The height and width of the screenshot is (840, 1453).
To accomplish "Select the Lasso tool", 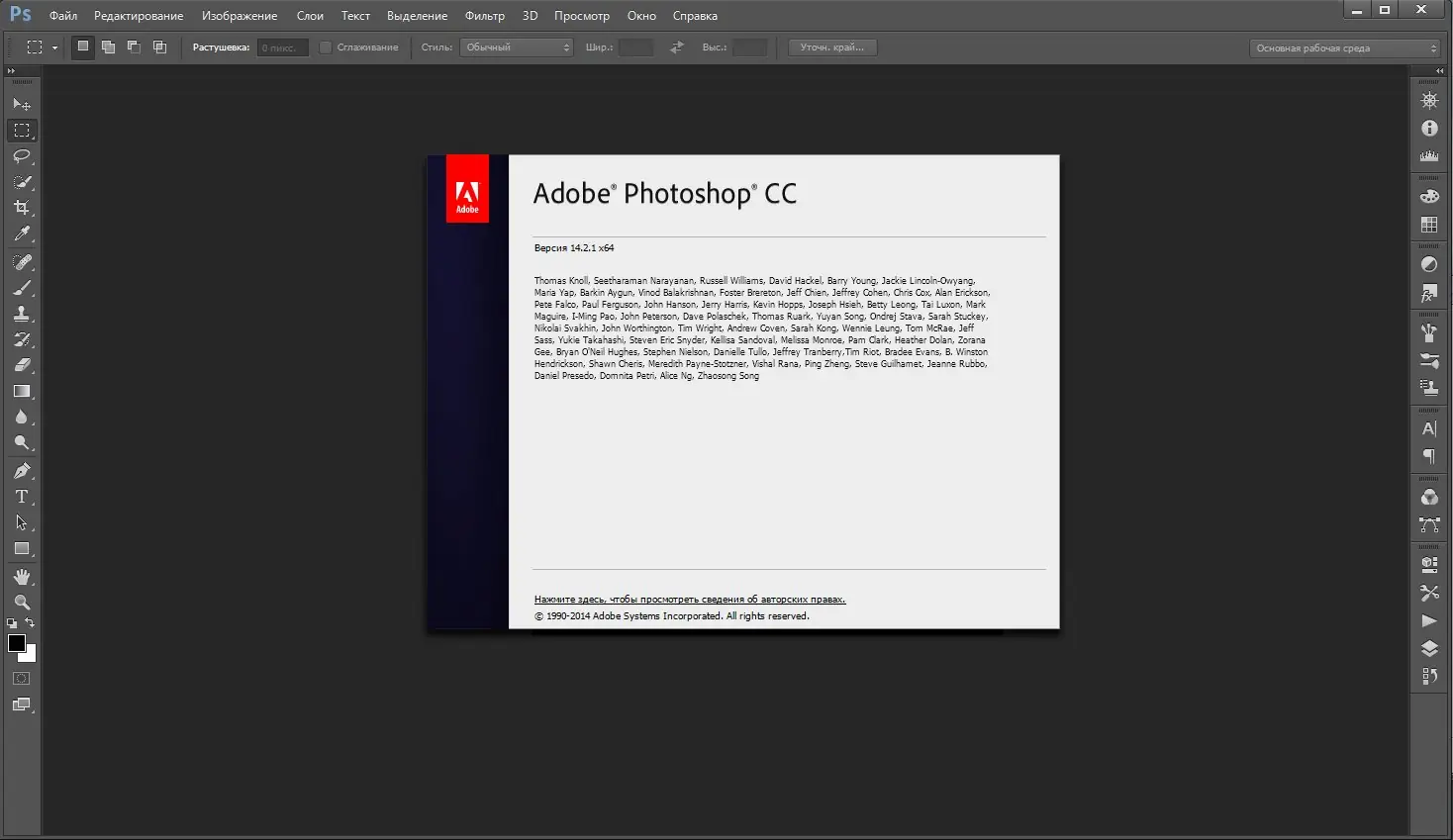I will pyautogui.click(x=22, y=156).
